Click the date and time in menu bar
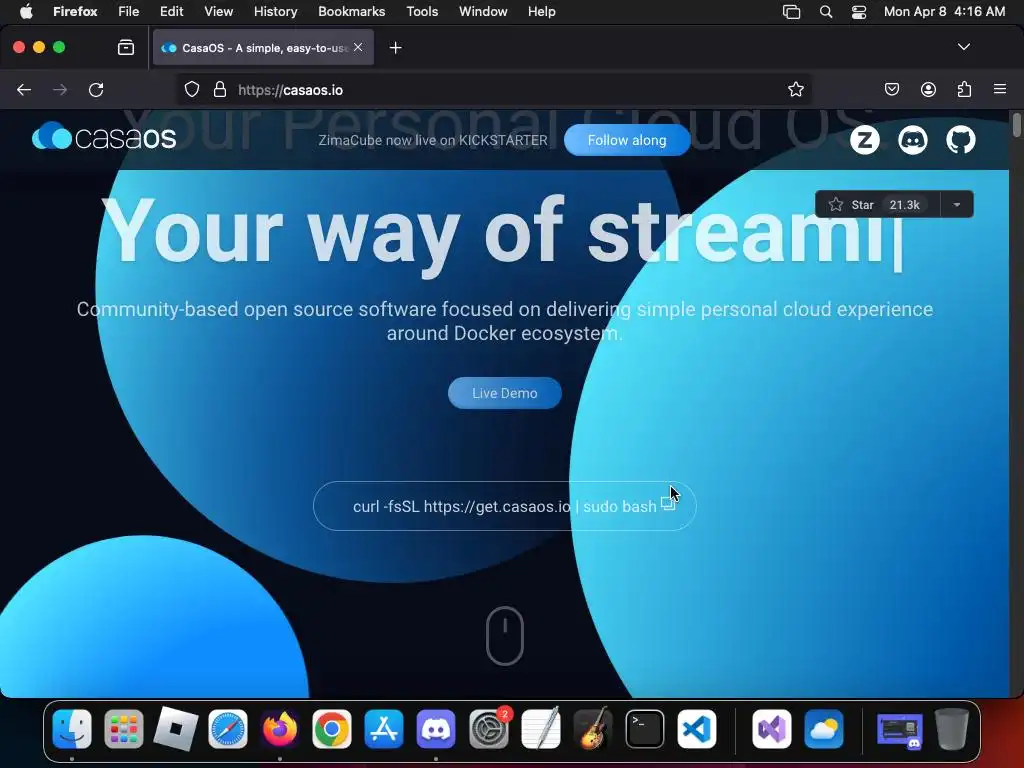The image size is (1024, 768). pos(944,12)
